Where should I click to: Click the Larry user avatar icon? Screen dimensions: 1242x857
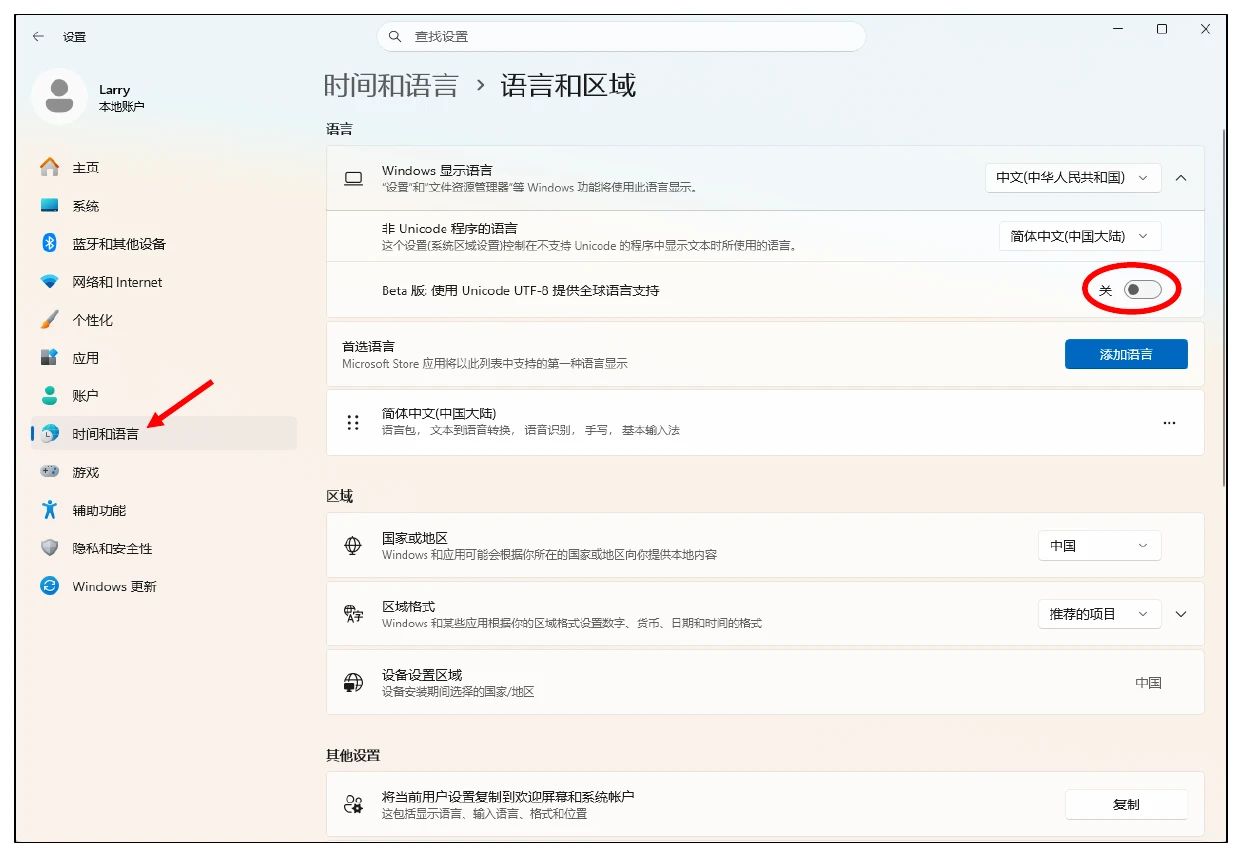coord(59,97)
